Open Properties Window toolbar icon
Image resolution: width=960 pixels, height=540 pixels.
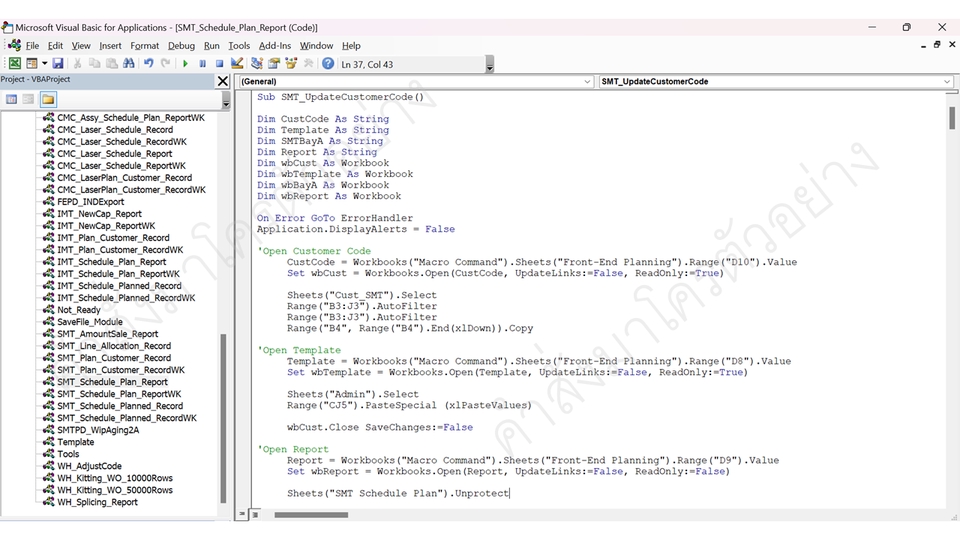[274, 64]
